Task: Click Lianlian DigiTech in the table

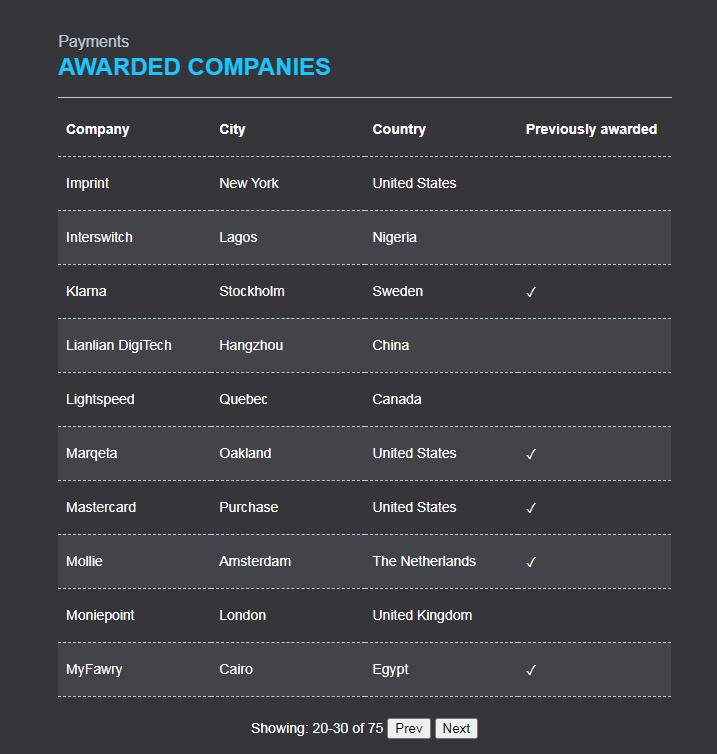Action: [119, 345]
